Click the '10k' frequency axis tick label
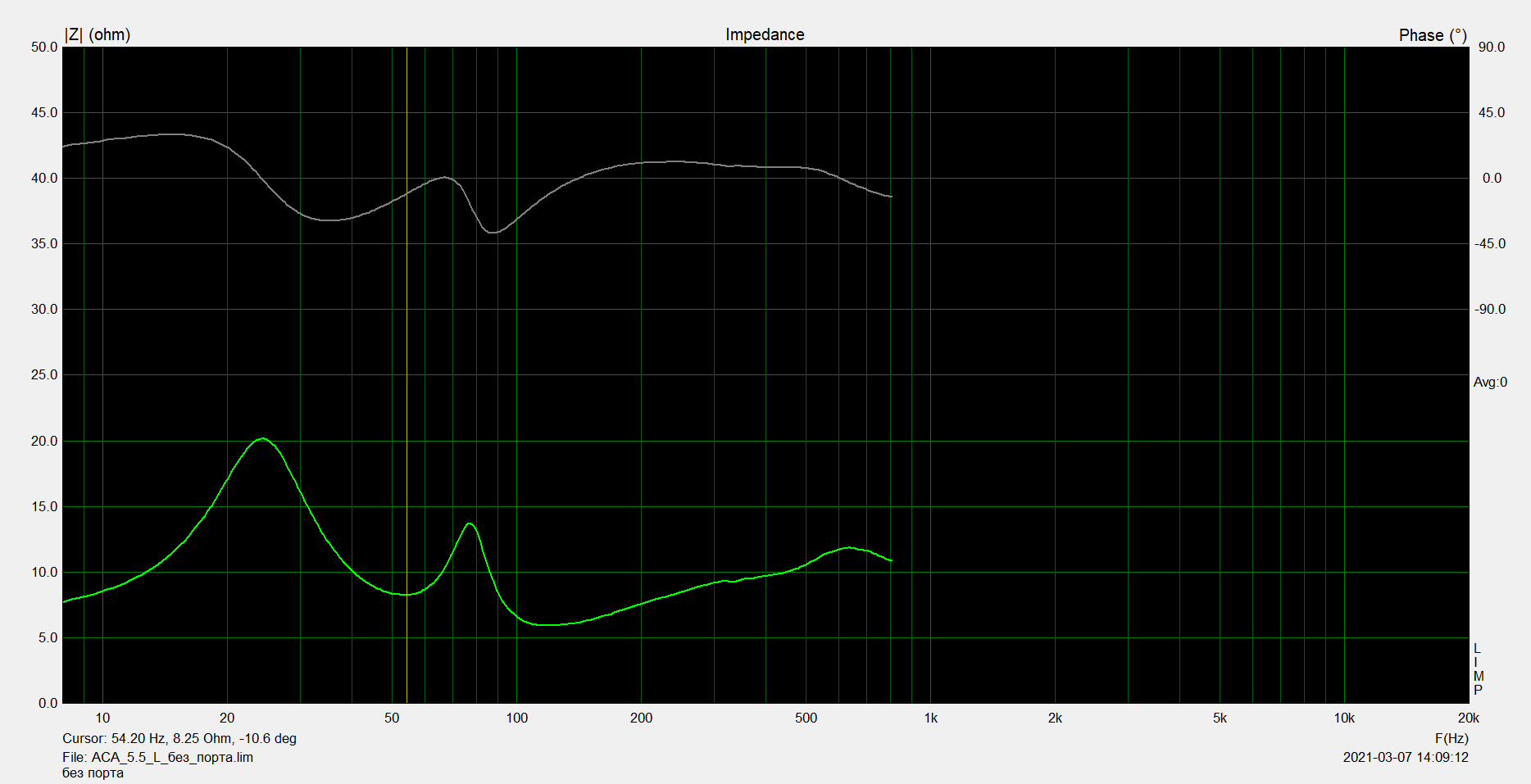This screenshot has height=784, width=1531. click(1343, 718)
